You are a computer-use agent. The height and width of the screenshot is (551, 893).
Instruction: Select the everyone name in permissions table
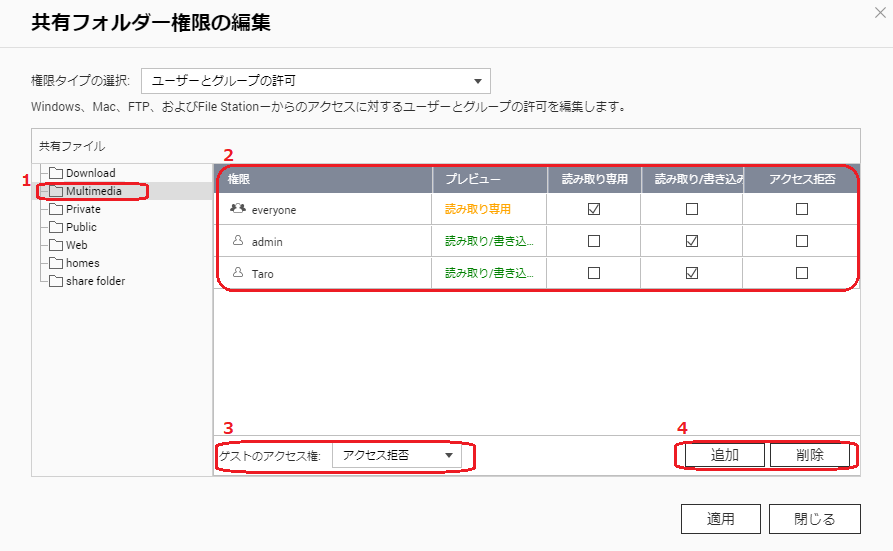click(274, 210)
